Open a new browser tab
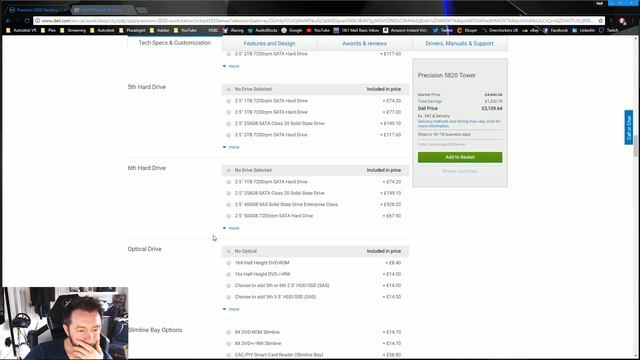Screen dimensions: 640x360 [142, 10]
